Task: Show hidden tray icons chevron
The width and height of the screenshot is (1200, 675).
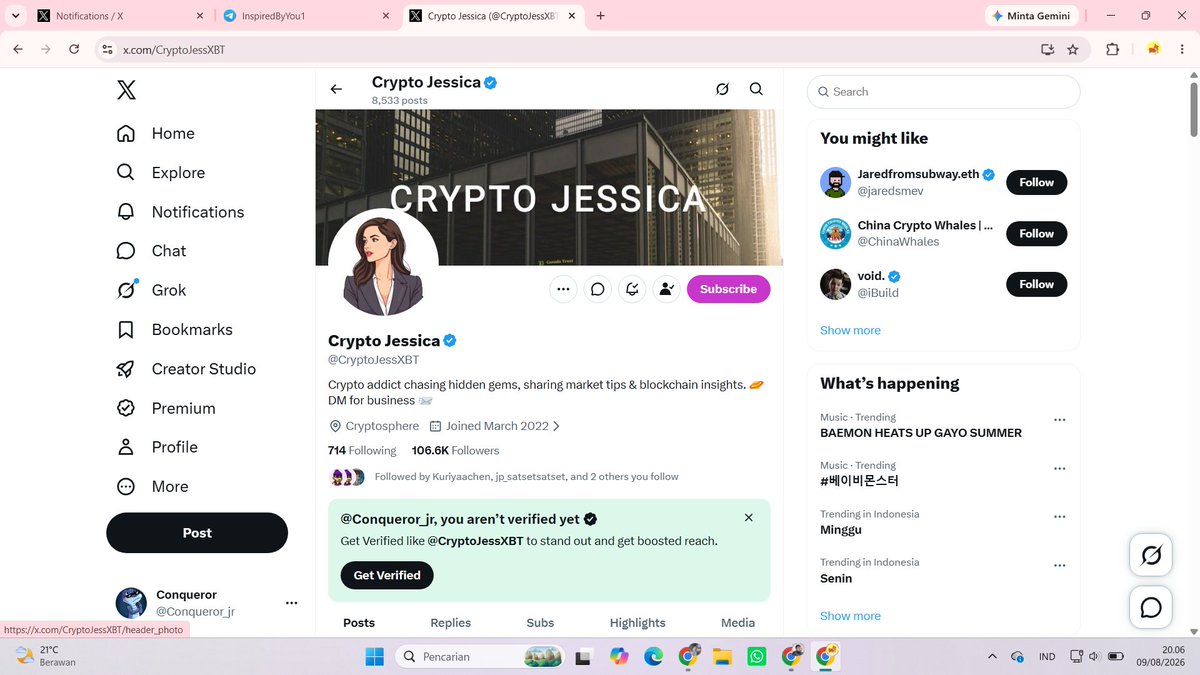Action: click(x=992, y=657)
